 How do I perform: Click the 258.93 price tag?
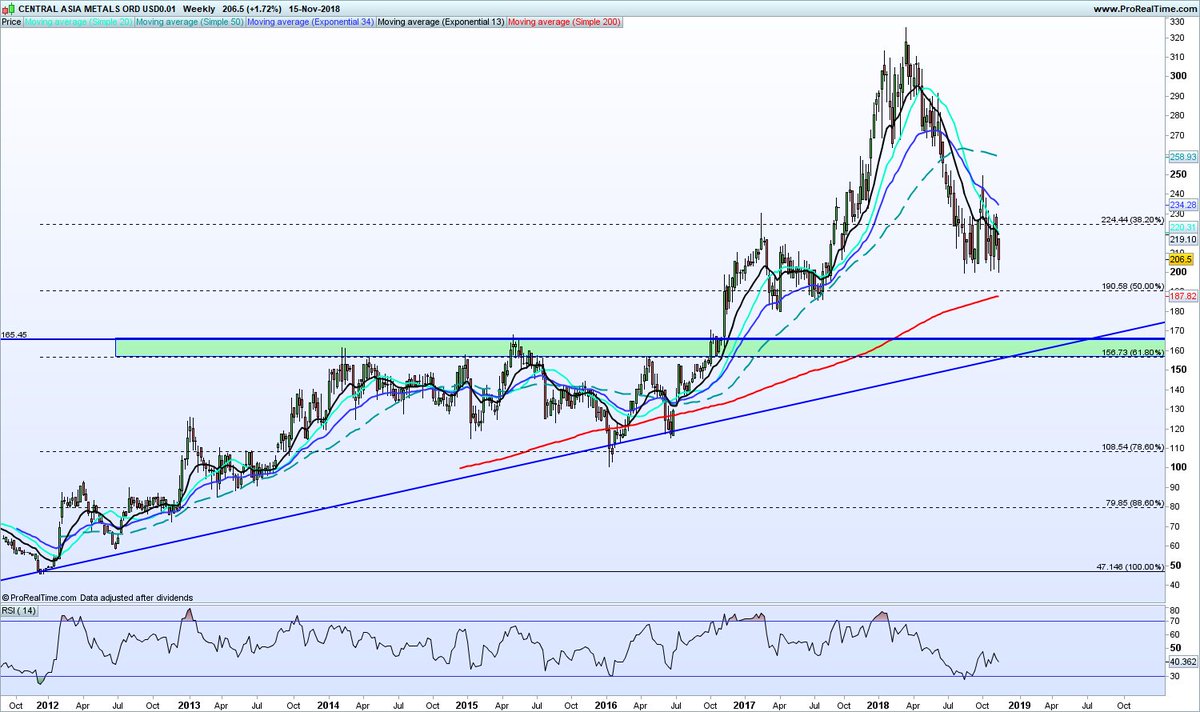coord(1182,157)
